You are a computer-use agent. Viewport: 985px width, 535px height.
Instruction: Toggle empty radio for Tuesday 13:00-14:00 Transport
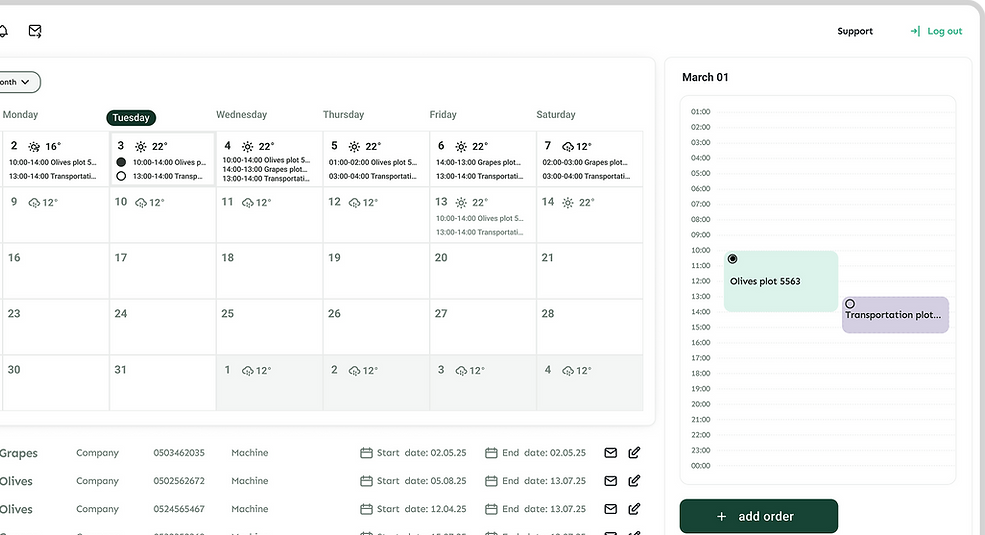coord(121,176)
